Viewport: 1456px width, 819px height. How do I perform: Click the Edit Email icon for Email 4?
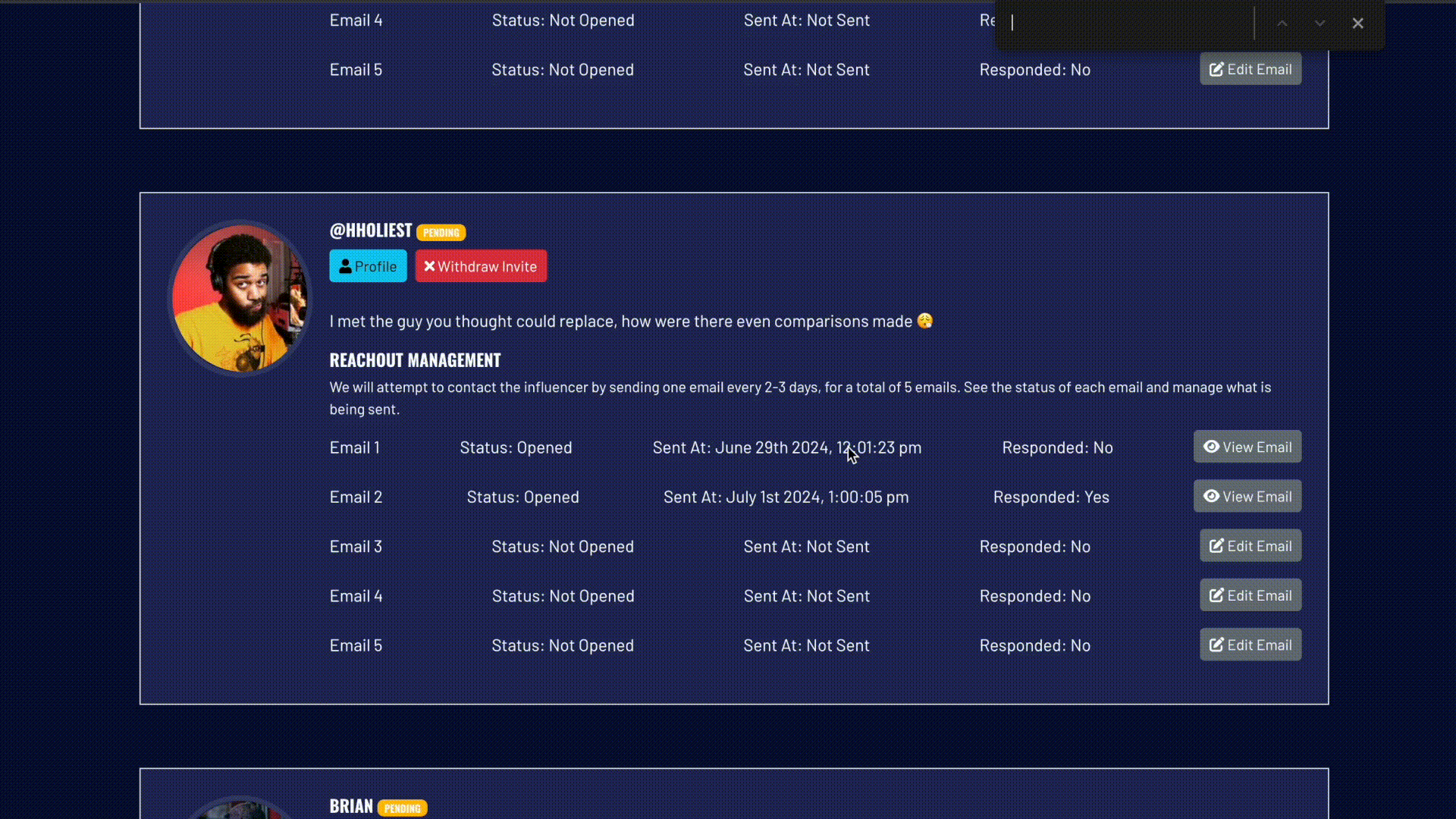1250,595
